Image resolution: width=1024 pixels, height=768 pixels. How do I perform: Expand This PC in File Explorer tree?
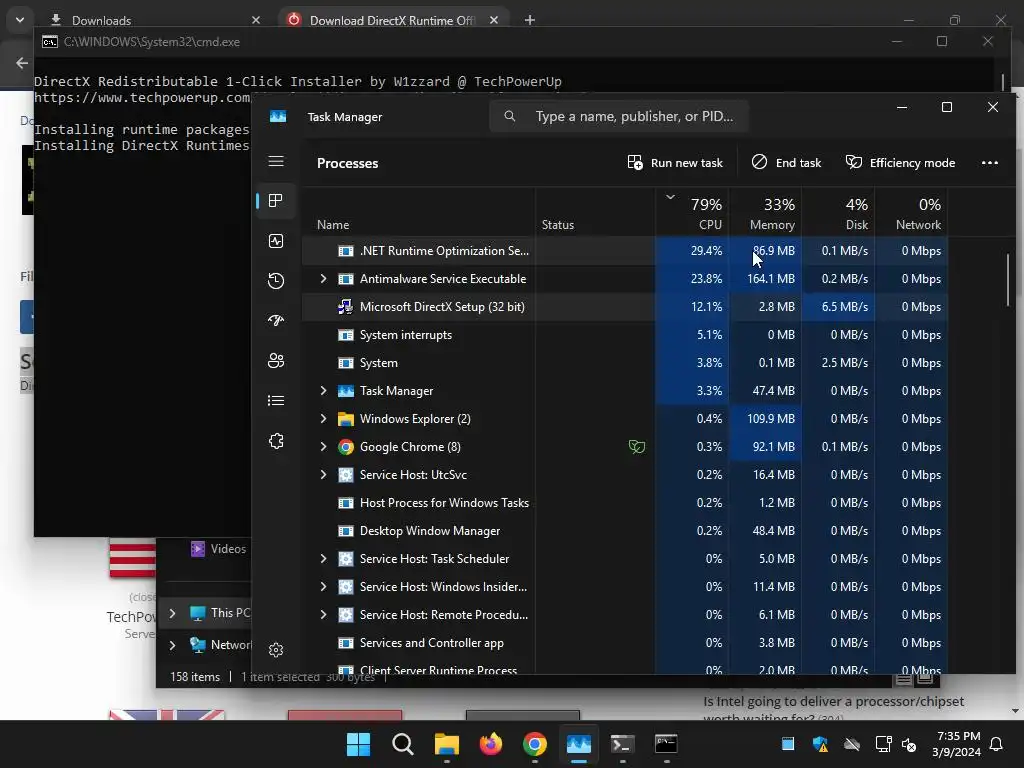tap(172, 613)
